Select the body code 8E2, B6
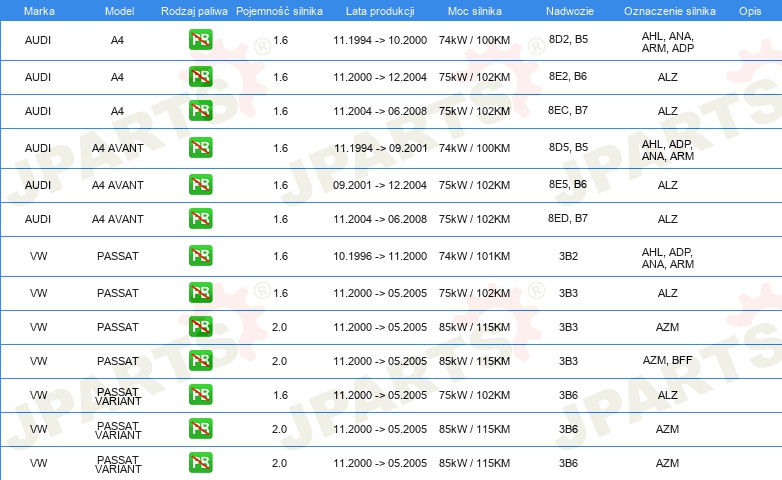Screen dimensions: 782x480 tap(568, 76)
